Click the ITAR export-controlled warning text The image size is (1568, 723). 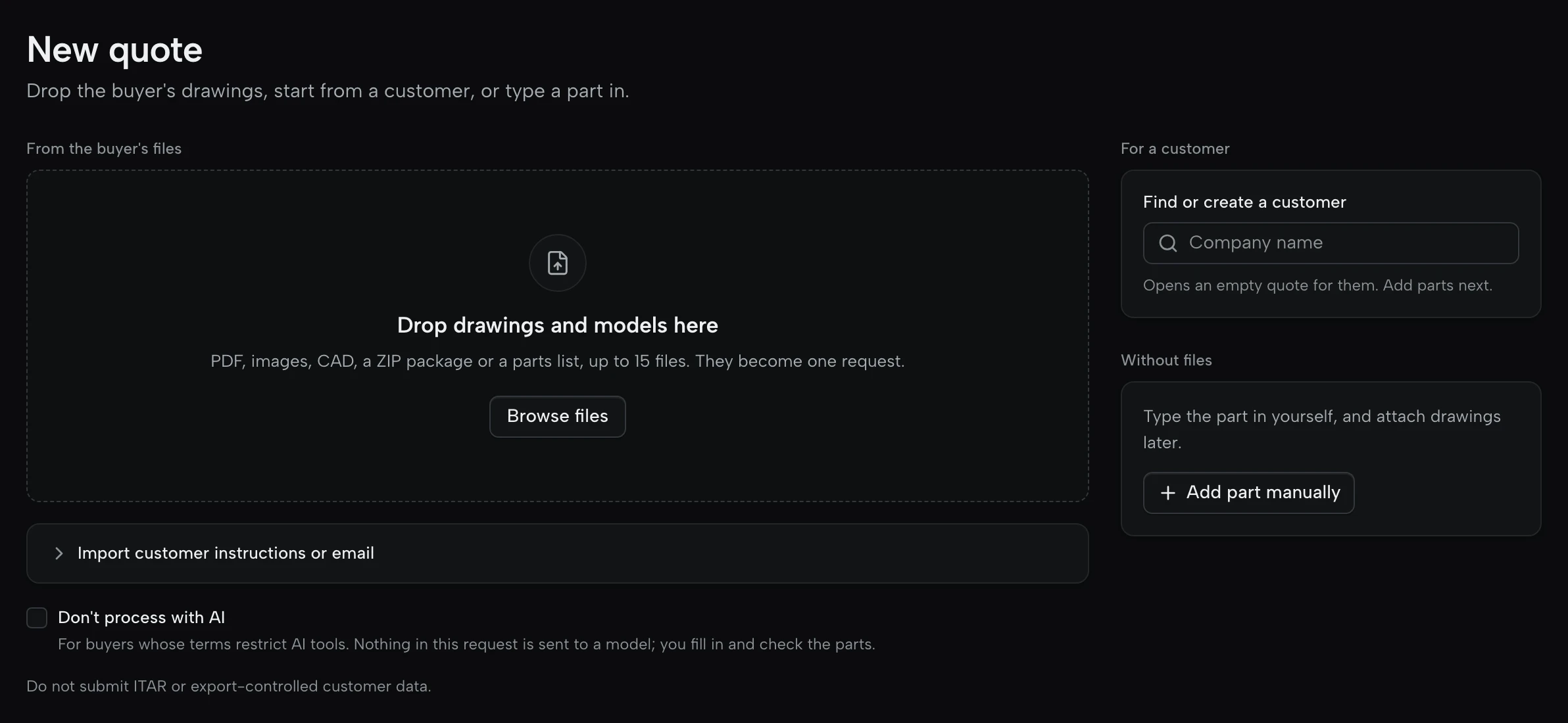coord(228,686)
